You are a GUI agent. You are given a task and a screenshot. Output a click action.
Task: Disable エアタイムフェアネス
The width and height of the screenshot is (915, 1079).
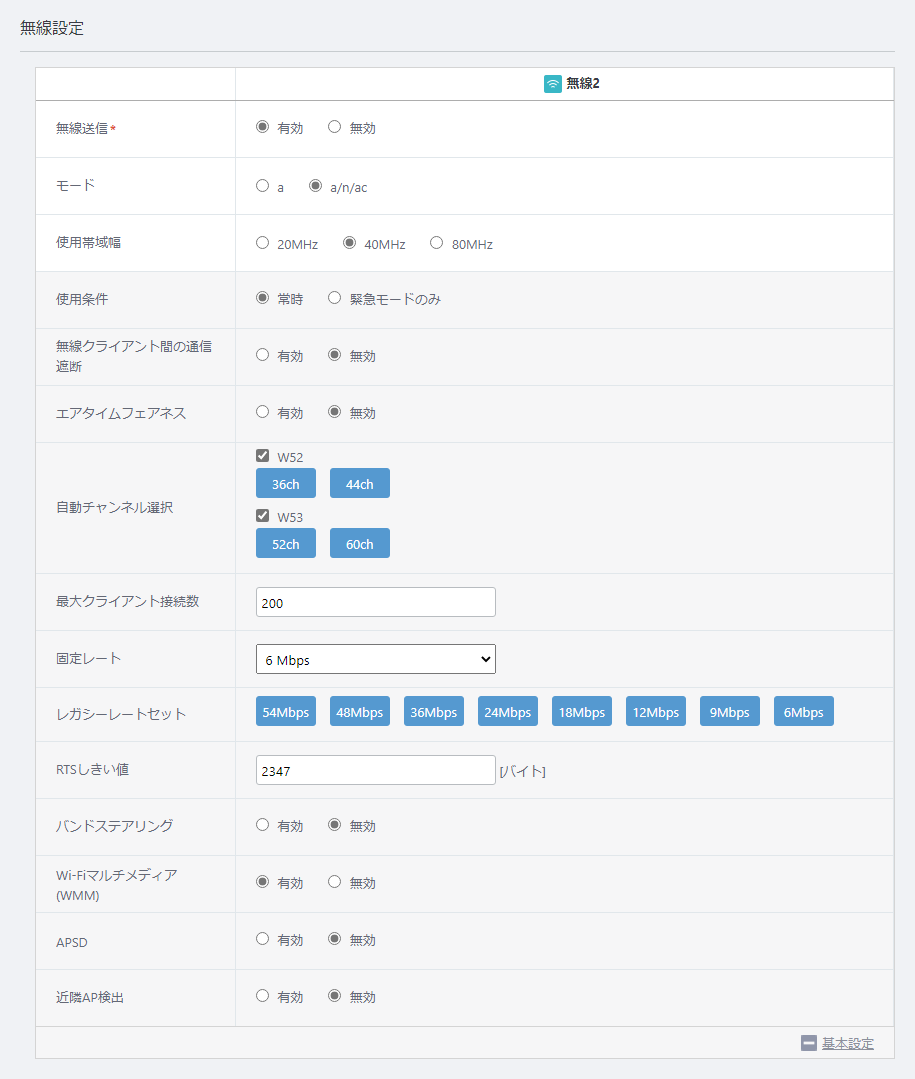click(x=334, y=412)
